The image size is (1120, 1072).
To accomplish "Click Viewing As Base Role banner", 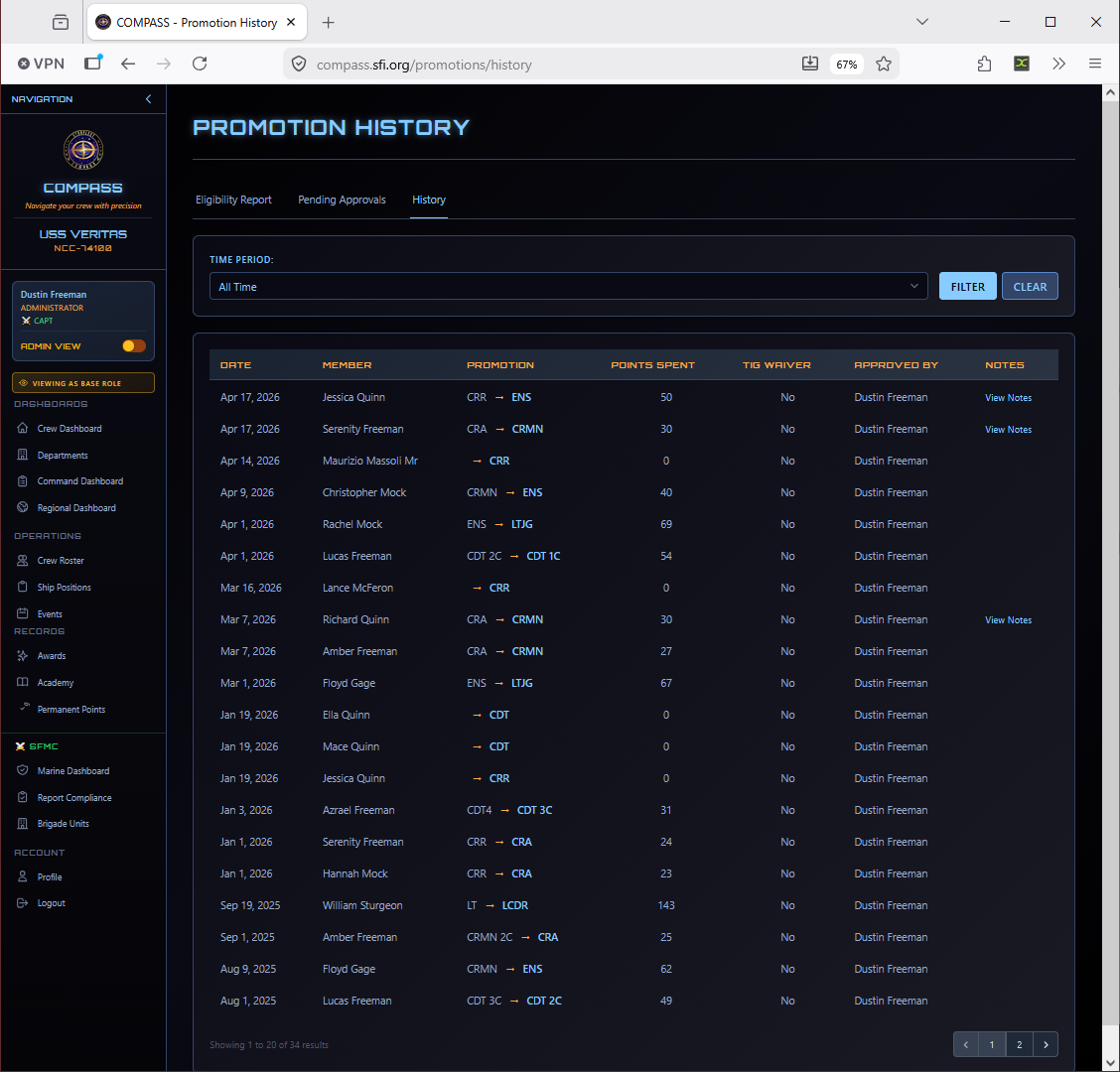I will (82, 383).
